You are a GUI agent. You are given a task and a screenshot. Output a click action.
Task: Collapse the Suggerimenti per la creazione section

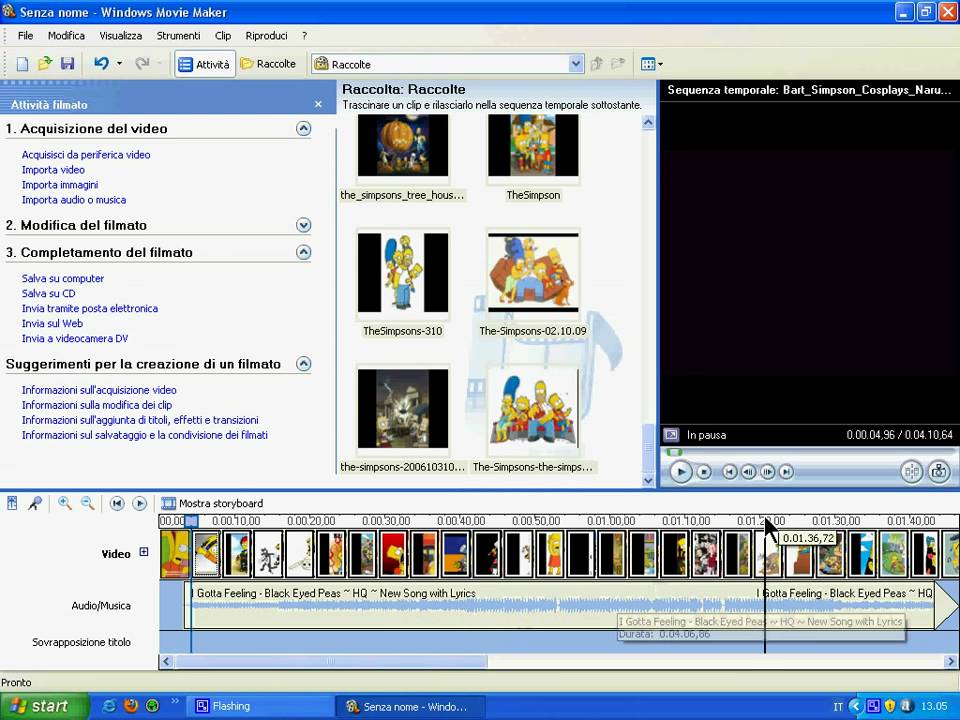click(x=304, y=364)
